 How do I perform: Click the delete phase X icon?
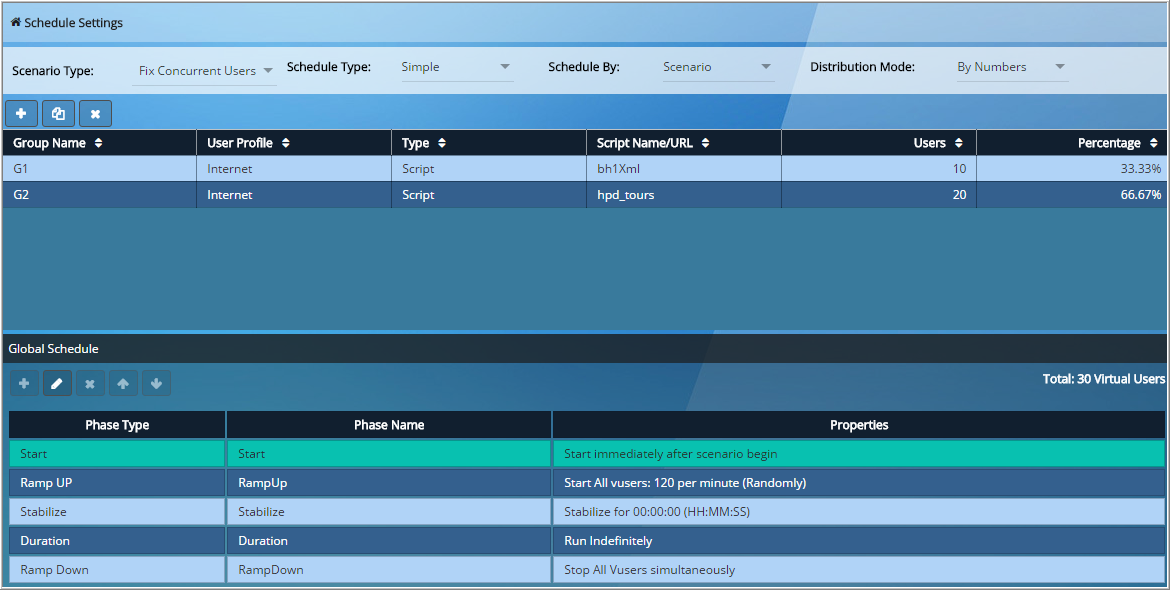tap(90, 383)
